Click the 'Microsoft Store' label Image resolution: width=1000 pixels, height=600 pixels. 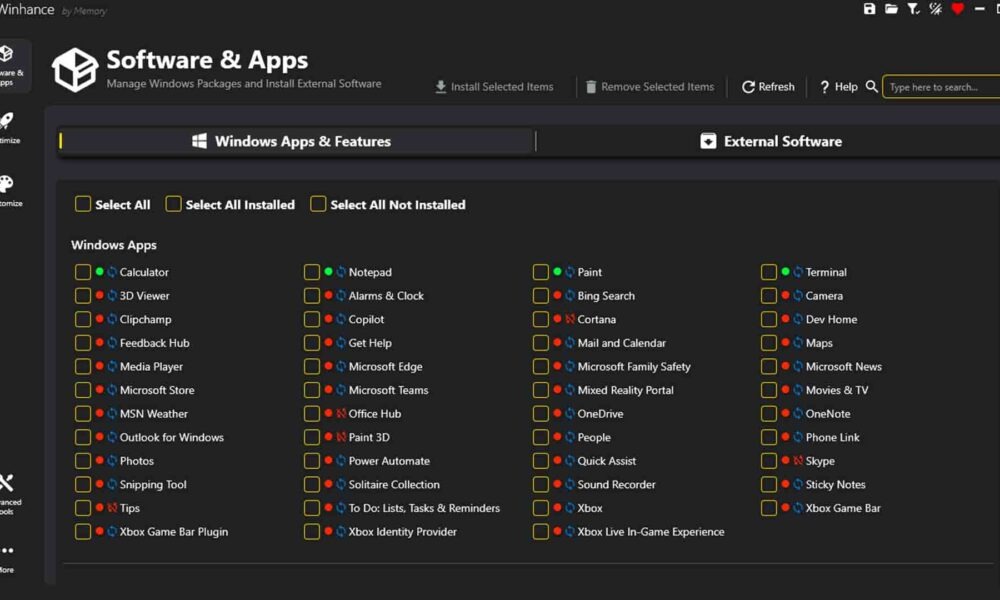click(x=157, y=390)
